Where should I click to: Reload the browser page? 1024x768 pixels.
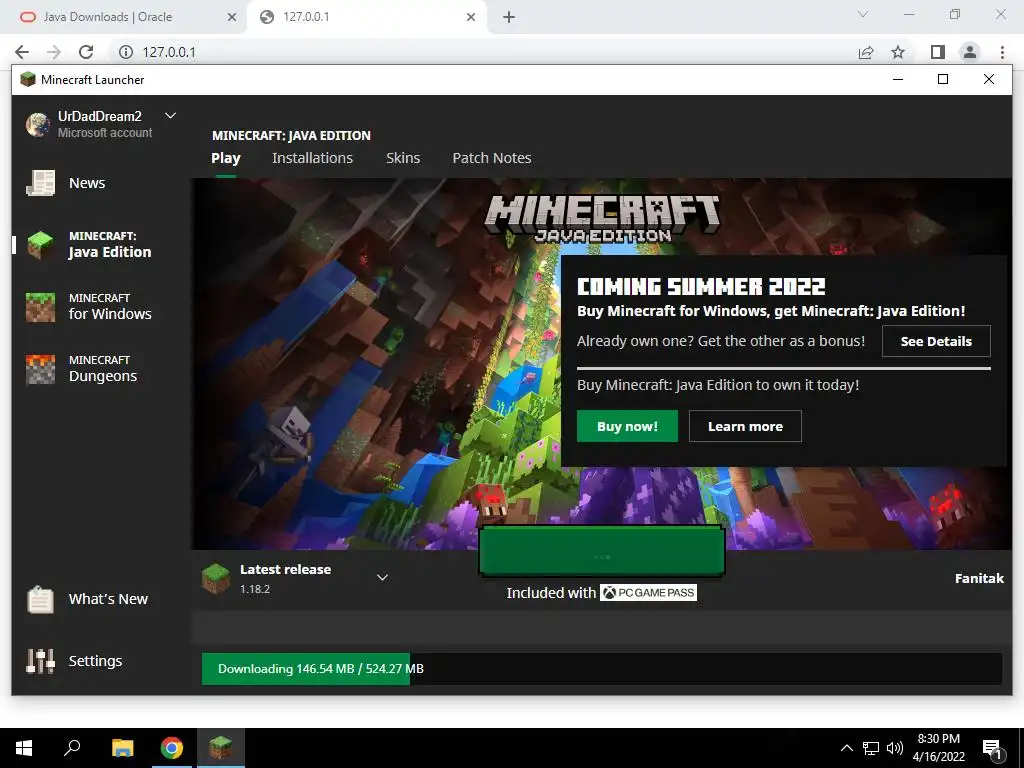click(x=86, y=52)
